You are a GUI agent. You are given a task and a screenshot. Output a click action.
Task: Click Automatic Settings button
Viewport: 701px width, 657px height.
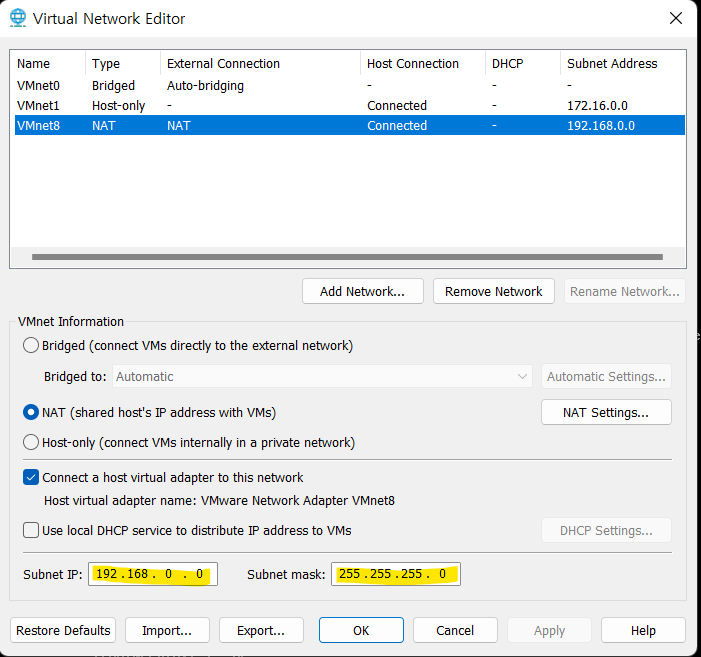point(606,376)
